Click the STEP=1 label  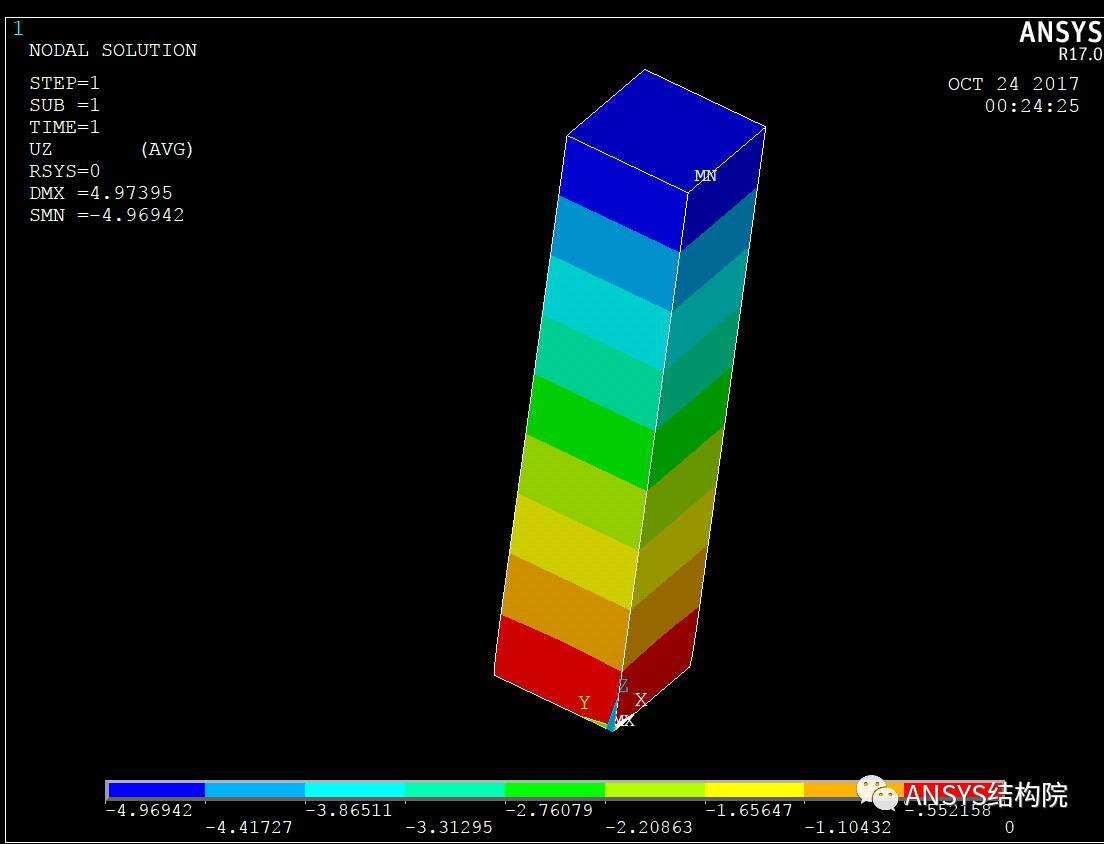(x=64, y=83)
